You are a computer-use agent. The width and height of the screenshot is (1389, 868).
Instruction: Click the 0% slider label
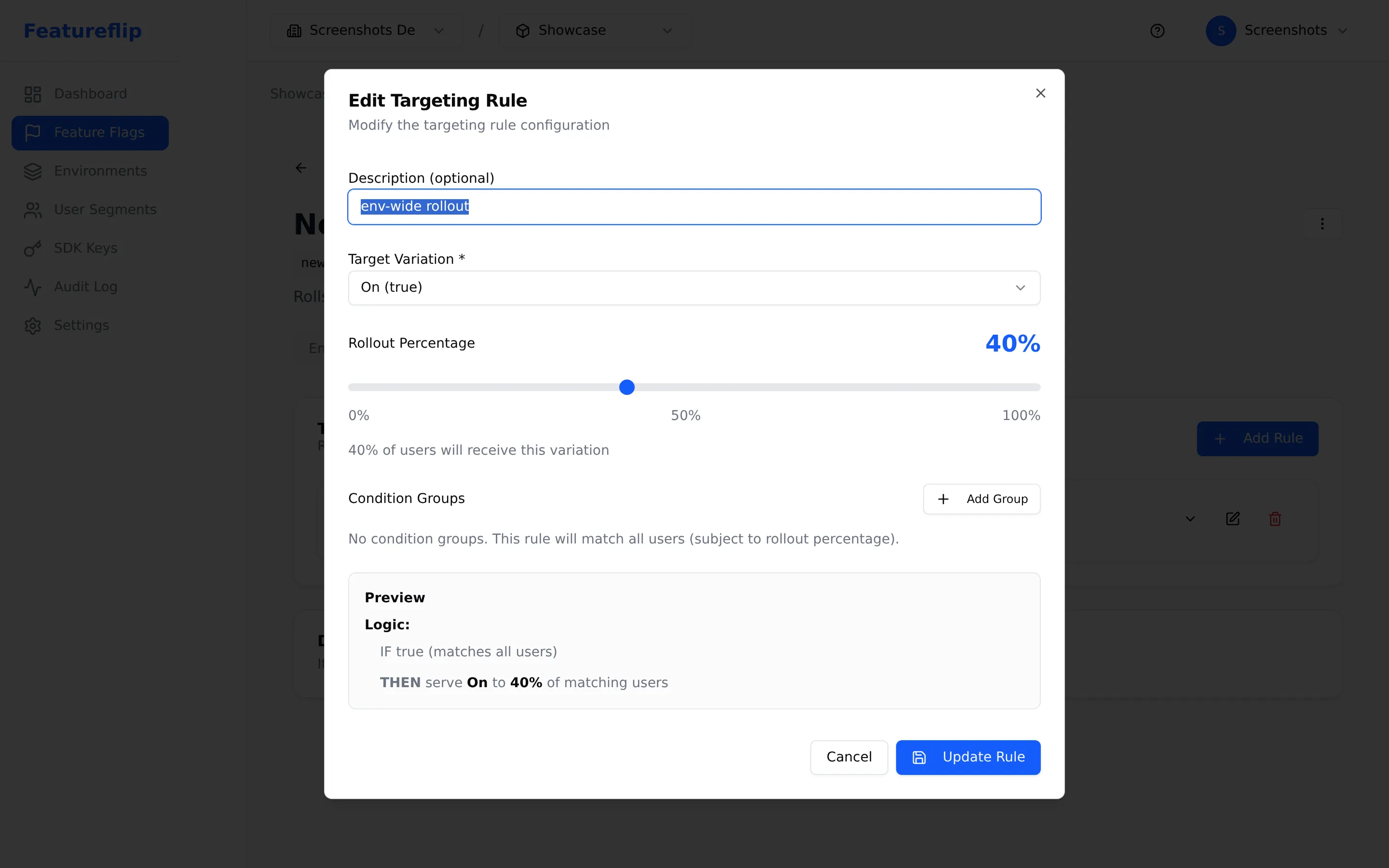click(x=359, y=416)
